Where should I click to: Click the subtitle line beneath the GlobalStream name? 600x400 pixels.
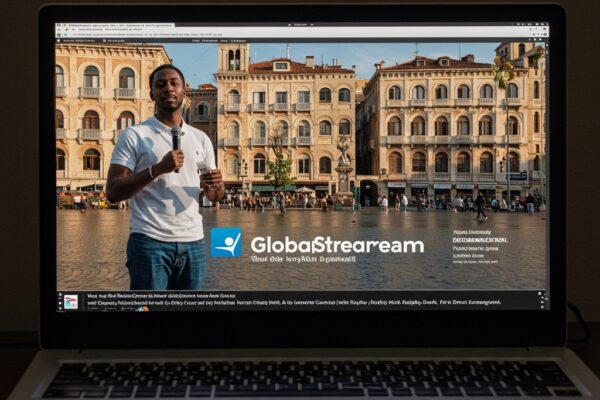tap(303, 259)
